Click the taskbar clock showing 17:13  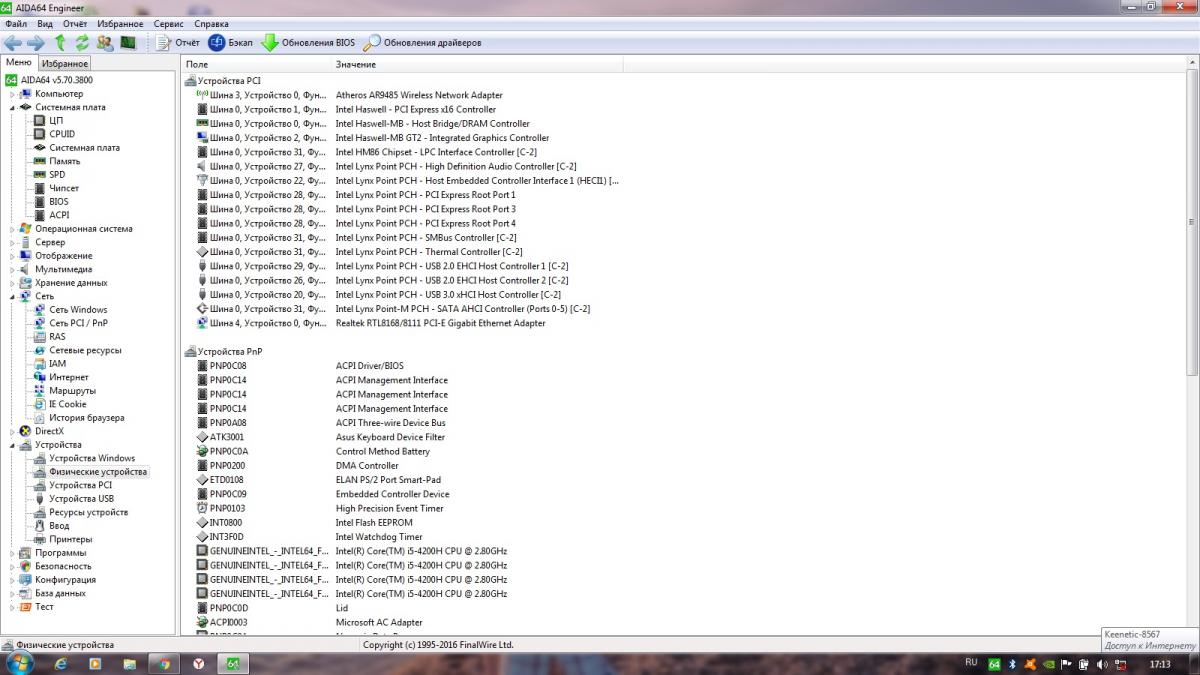point(1160,663)
